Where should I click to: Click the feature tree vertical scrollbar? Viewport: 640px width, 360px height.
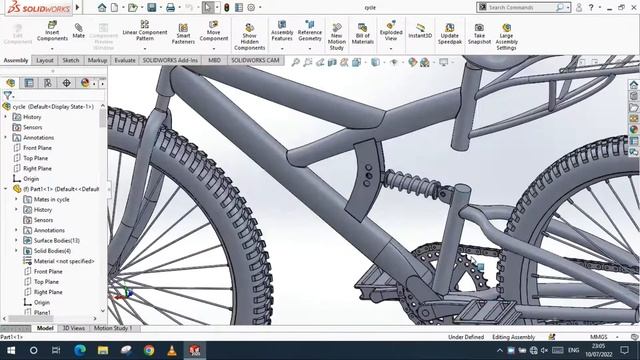click(102, 118)
